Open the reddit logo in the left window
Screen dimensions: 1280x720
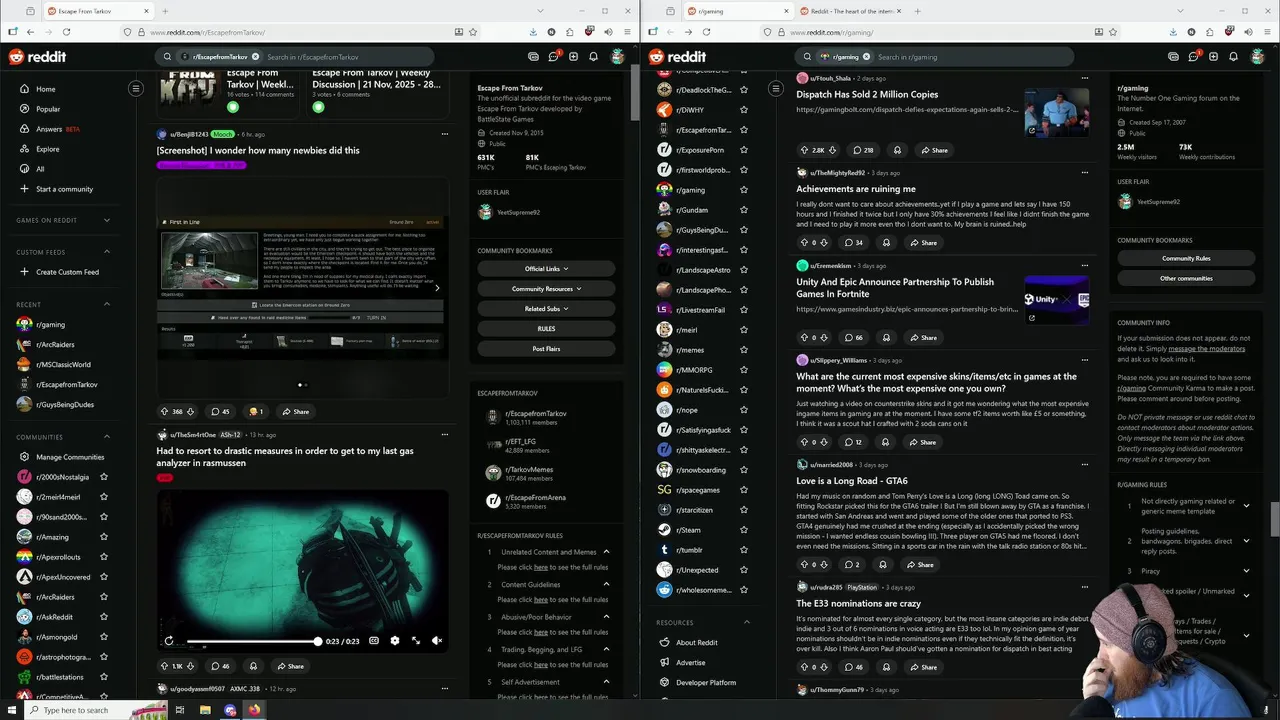point(37,57)
